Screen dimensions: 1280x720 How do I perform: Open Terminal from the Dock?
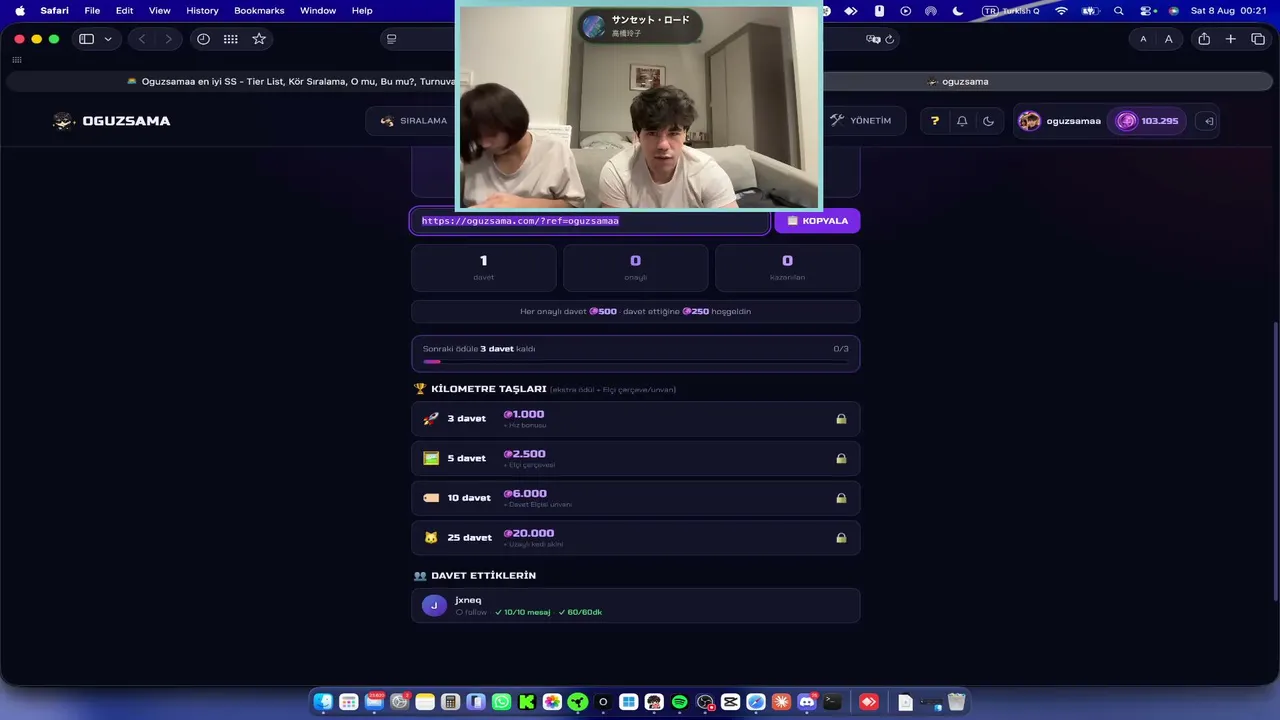point(832,702)
